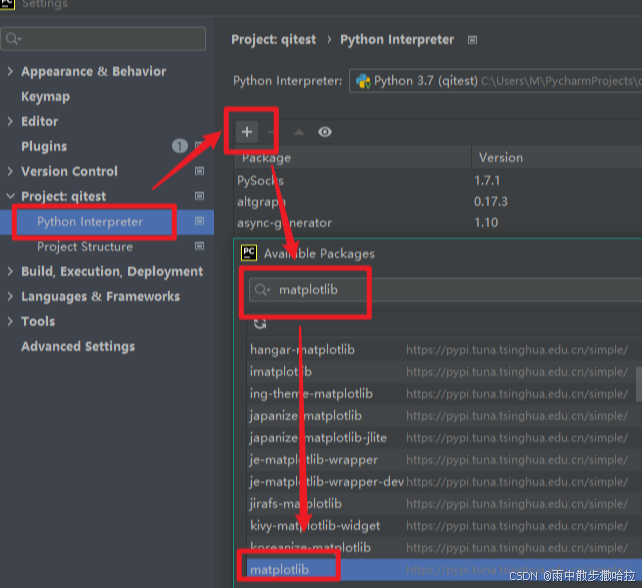Click the search icon in Available Packages field
642x588 pixels.
262,290
